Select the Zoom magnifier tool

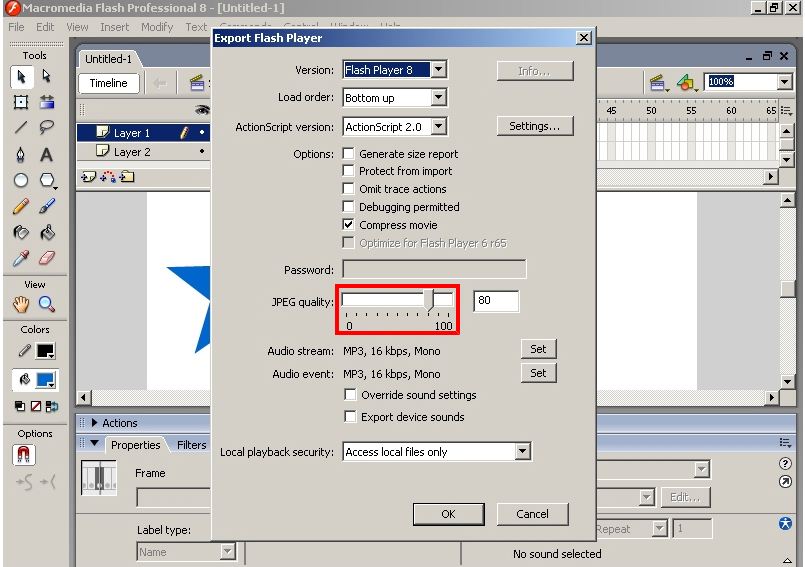coord(47,304)
